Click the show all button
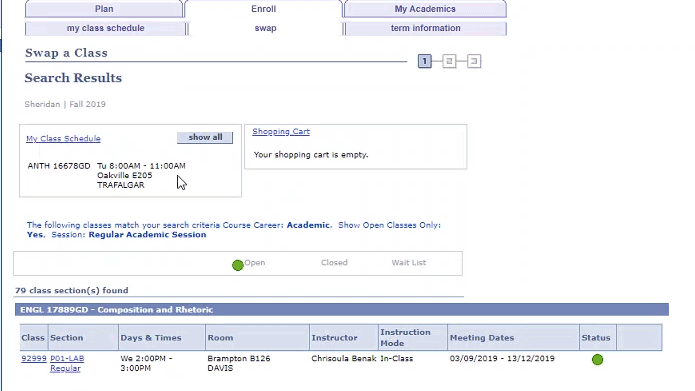Image resolution: width=695 pixels, height=391 pixels. click(x=205, y=137)
